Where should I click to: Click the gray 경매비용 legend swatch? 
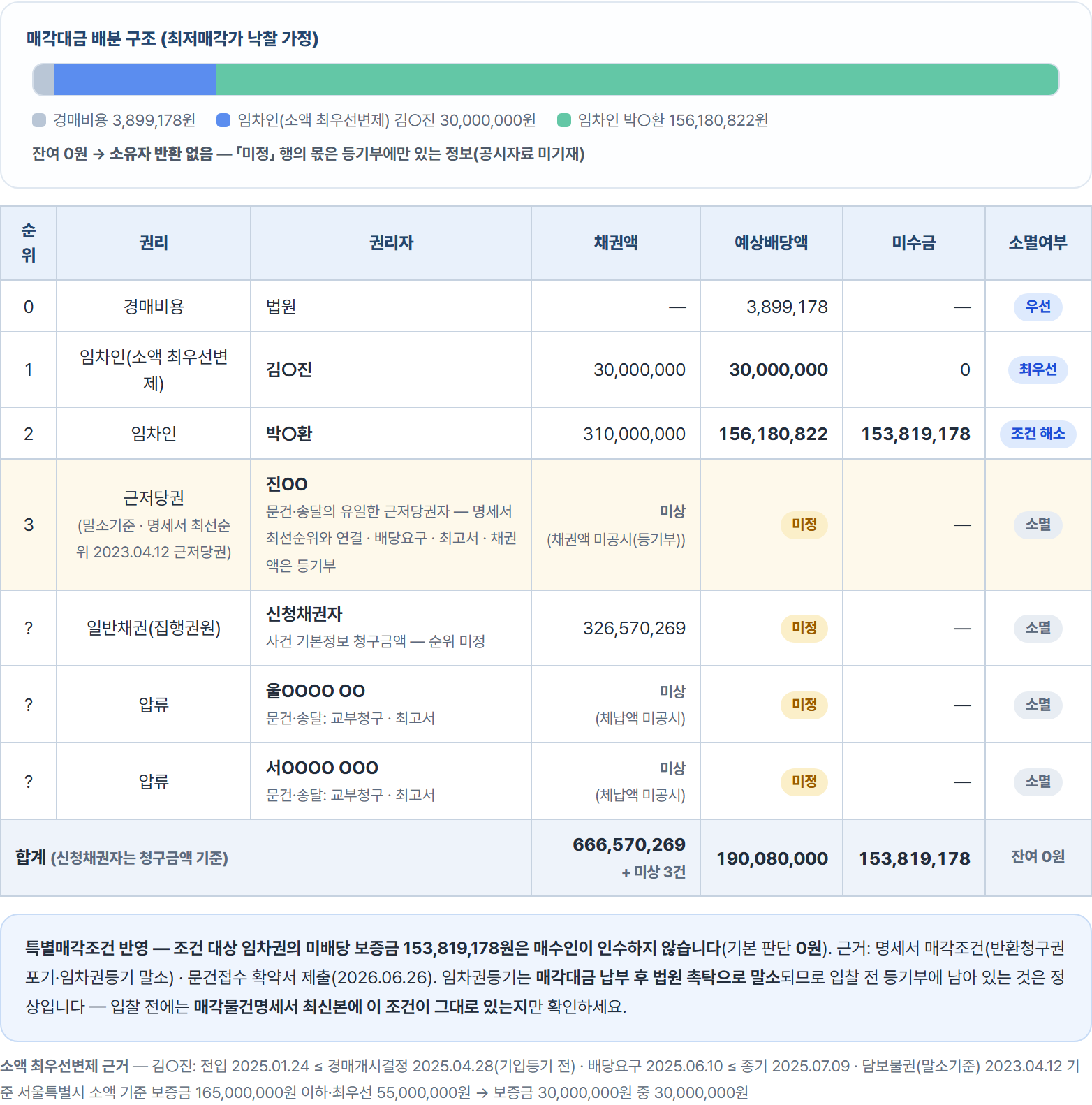[x=39, y=120]
